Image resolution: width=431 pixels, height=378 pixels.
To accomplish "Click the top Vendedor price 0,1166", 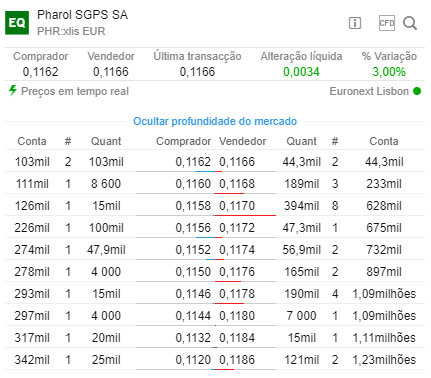I will [x=111, y=72].
